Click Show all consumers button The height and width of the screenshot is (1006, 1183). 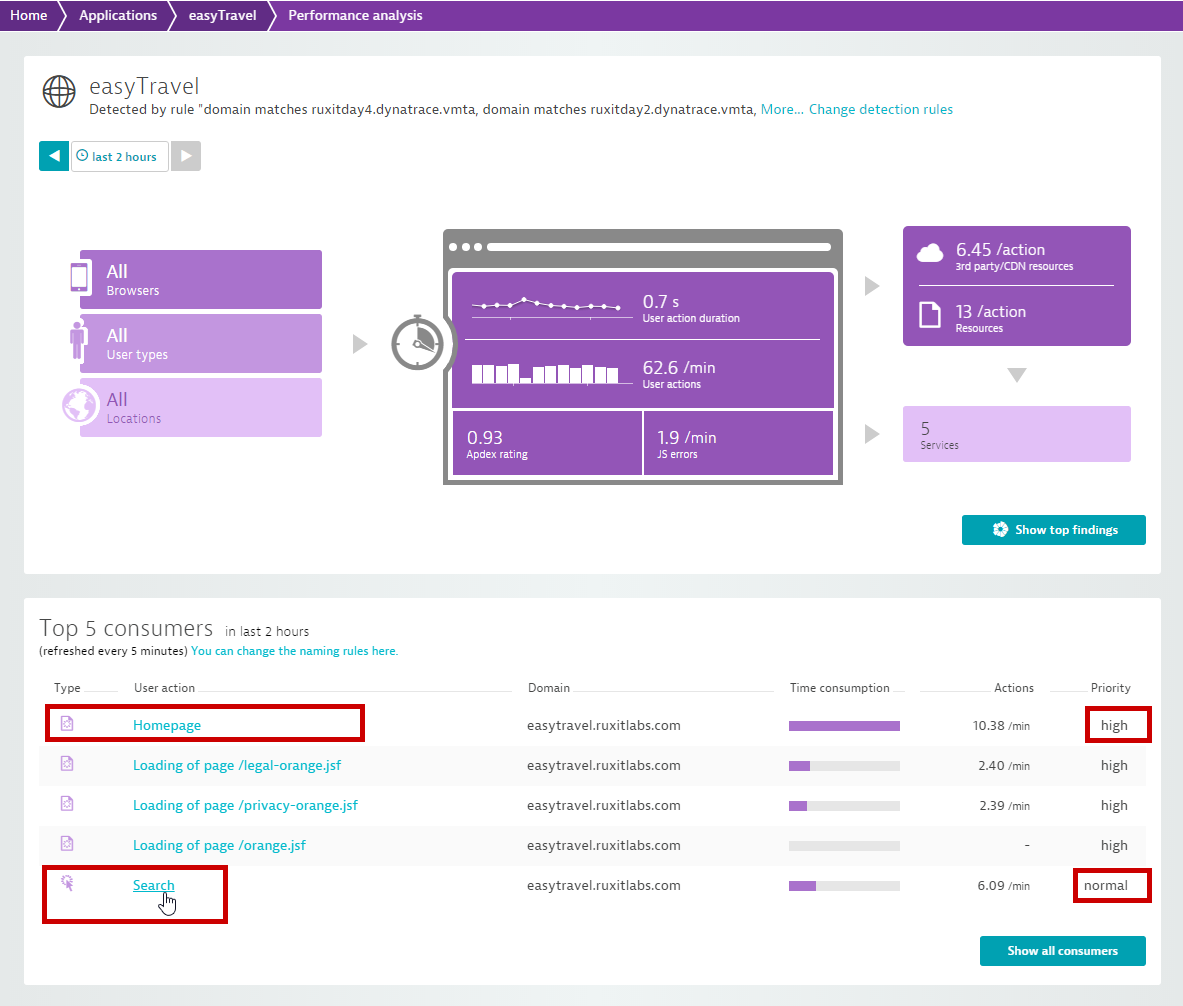[x=1062, y=951]
